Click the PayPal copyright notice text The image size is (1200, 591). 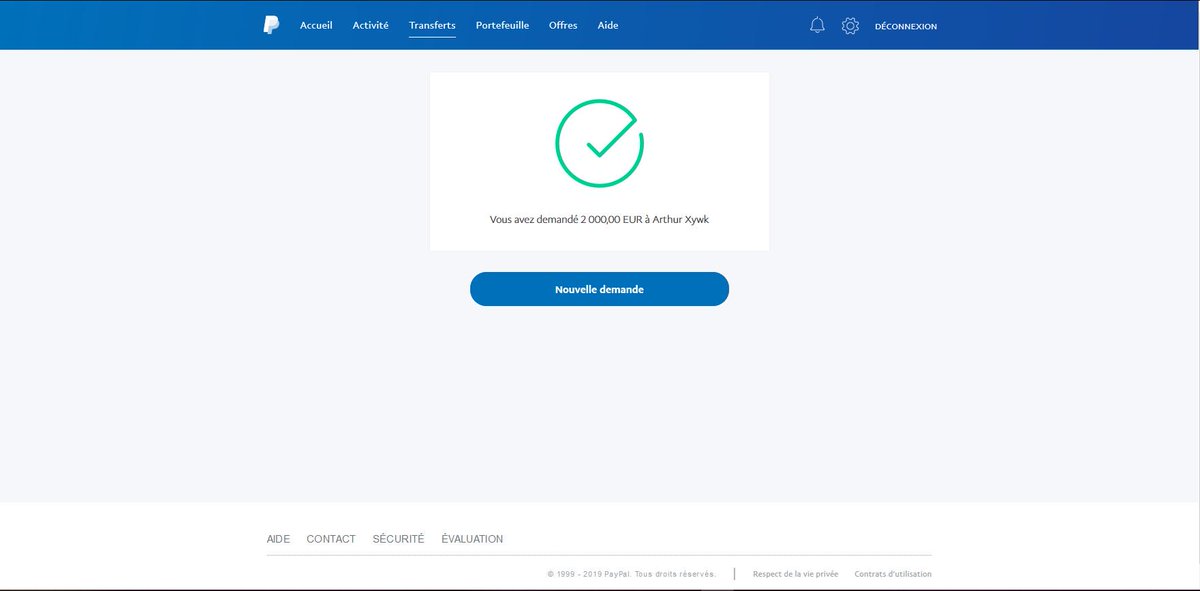[x=632, y=574]
